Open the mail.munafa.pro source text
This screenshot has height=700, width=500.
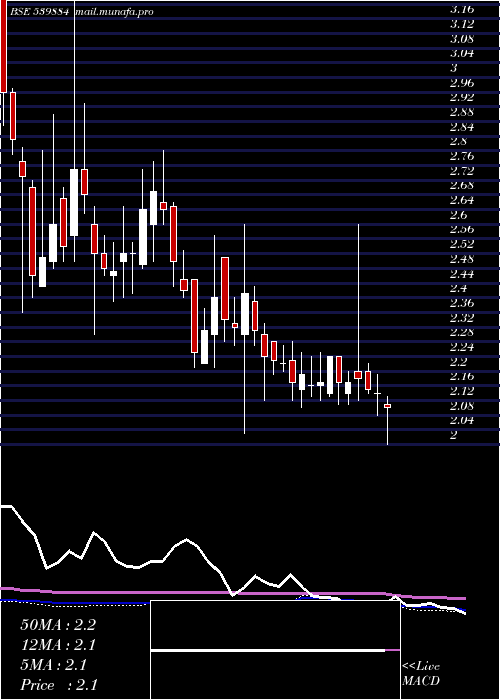(114, 12)
